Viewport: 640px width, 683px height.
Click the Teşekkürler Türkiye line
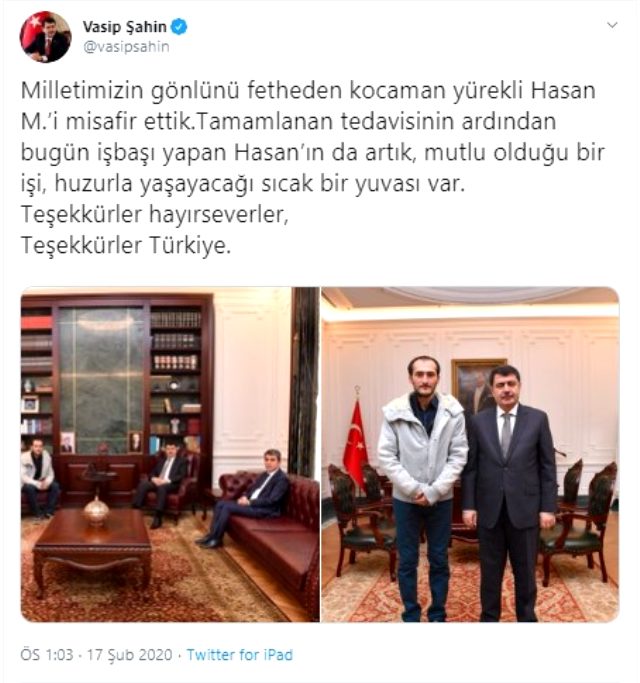(125, 245)
